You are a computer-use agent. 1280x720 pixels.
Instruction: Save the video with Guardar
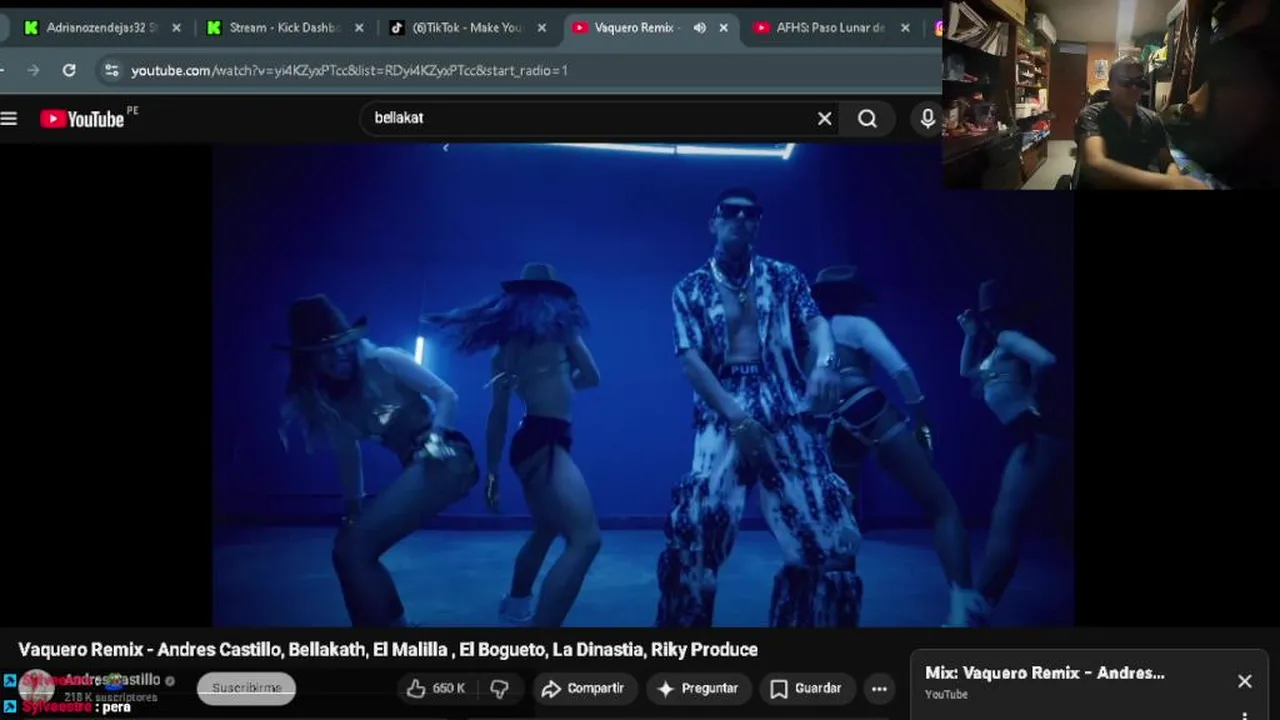click(806, 688)
